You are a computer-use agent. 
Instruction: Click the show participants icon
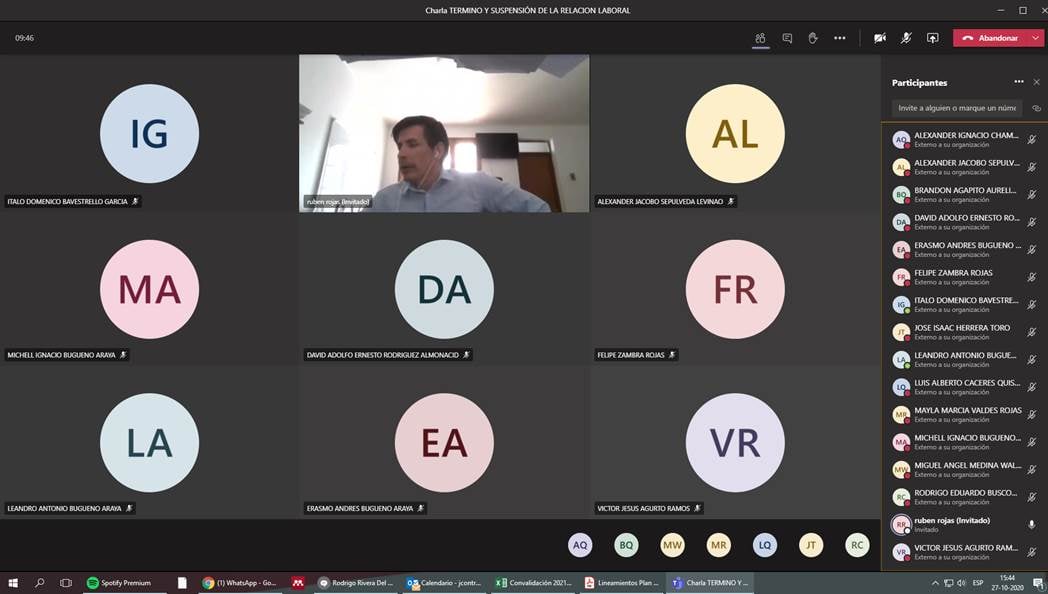tap(760, 38)
